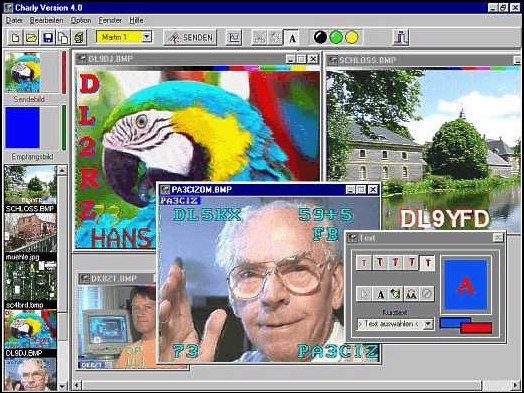Click the red bar beside Sendebild
This screenshot has height=393, width=524.
(64, 72)
